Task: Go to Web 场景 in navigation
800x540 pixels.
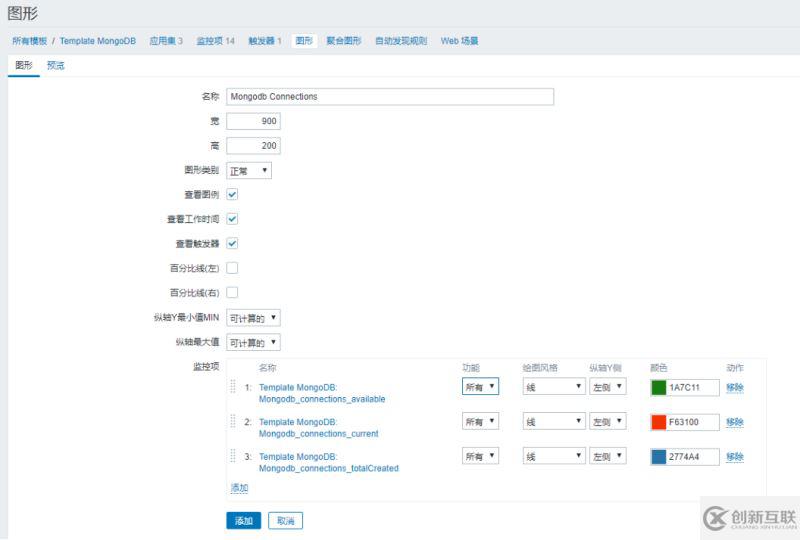Action: (459, 41)
